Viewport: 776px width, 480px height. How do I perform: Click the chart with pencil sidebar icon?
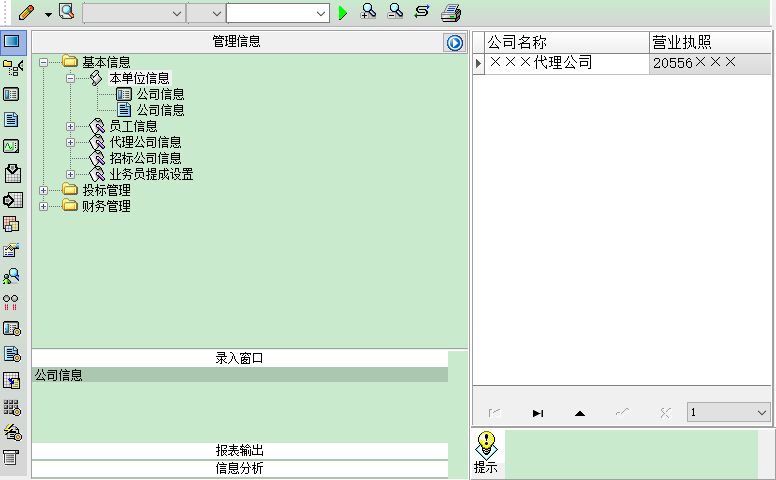pyautogui.click(x=11, y=250)
